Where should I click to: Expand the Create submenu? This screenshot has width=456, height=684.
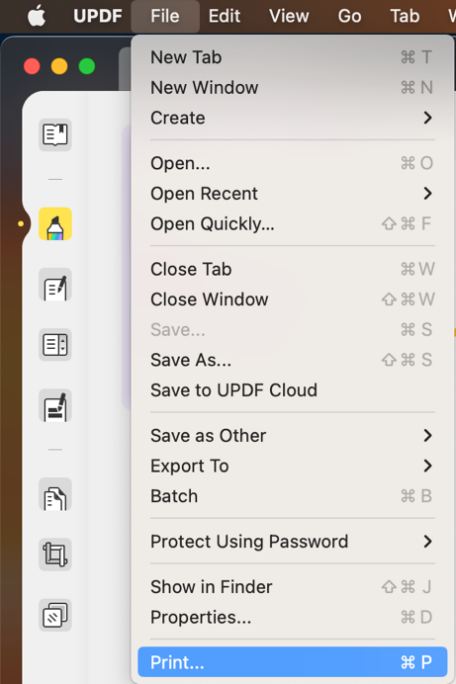point(292,118)
